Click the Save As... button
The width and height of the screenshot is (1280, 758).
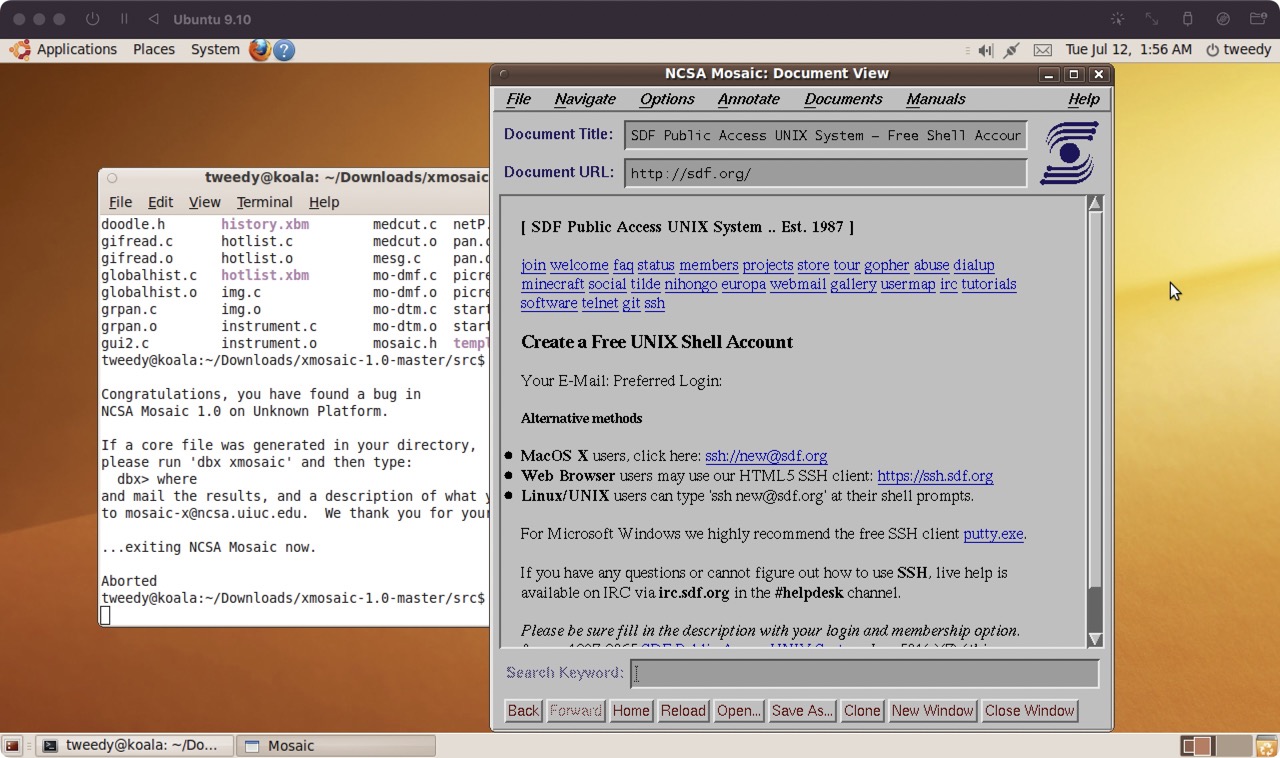point(802,711)
